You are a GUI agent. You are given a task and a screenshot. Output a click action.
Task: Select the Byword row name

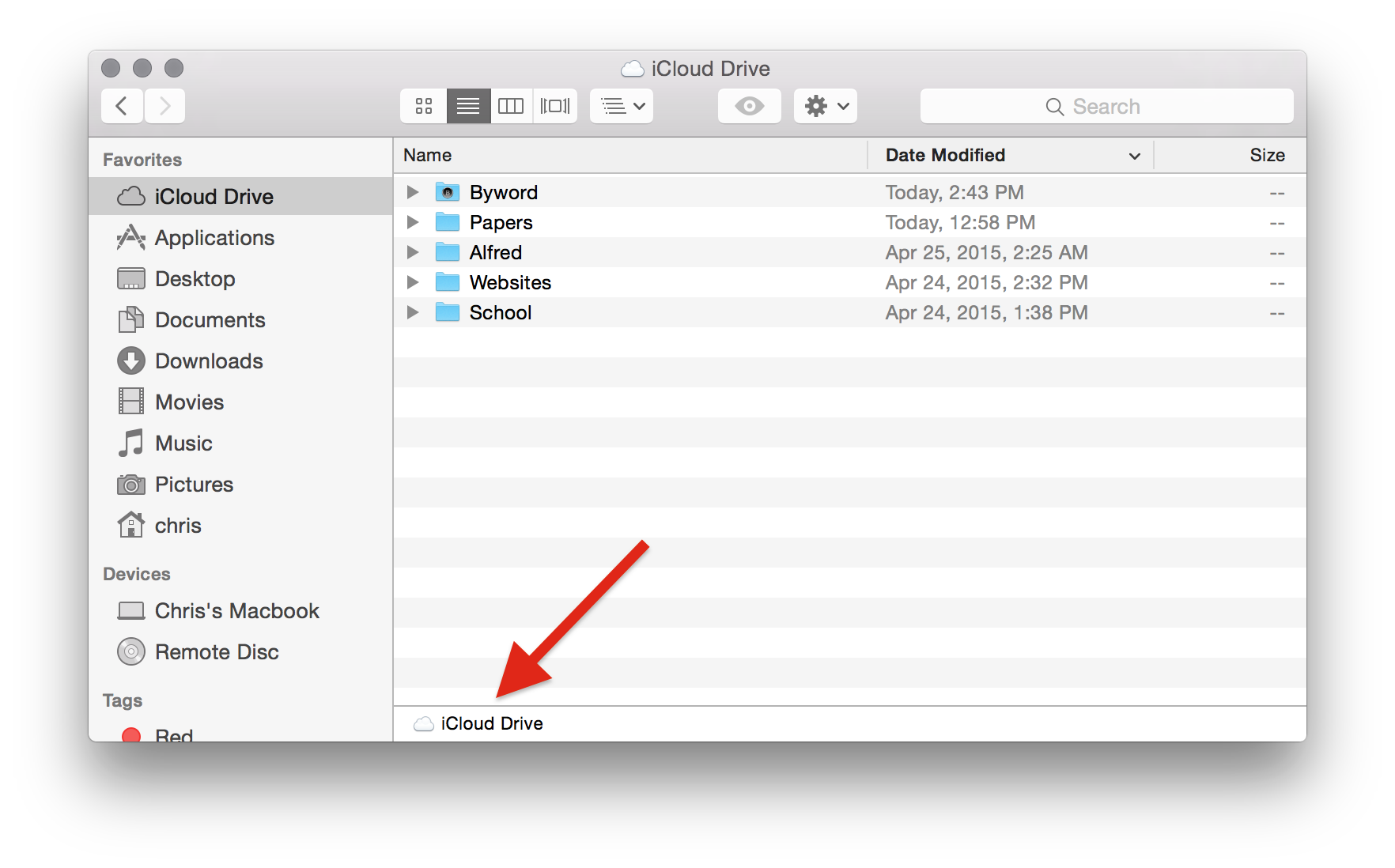[x=504, y=192]
